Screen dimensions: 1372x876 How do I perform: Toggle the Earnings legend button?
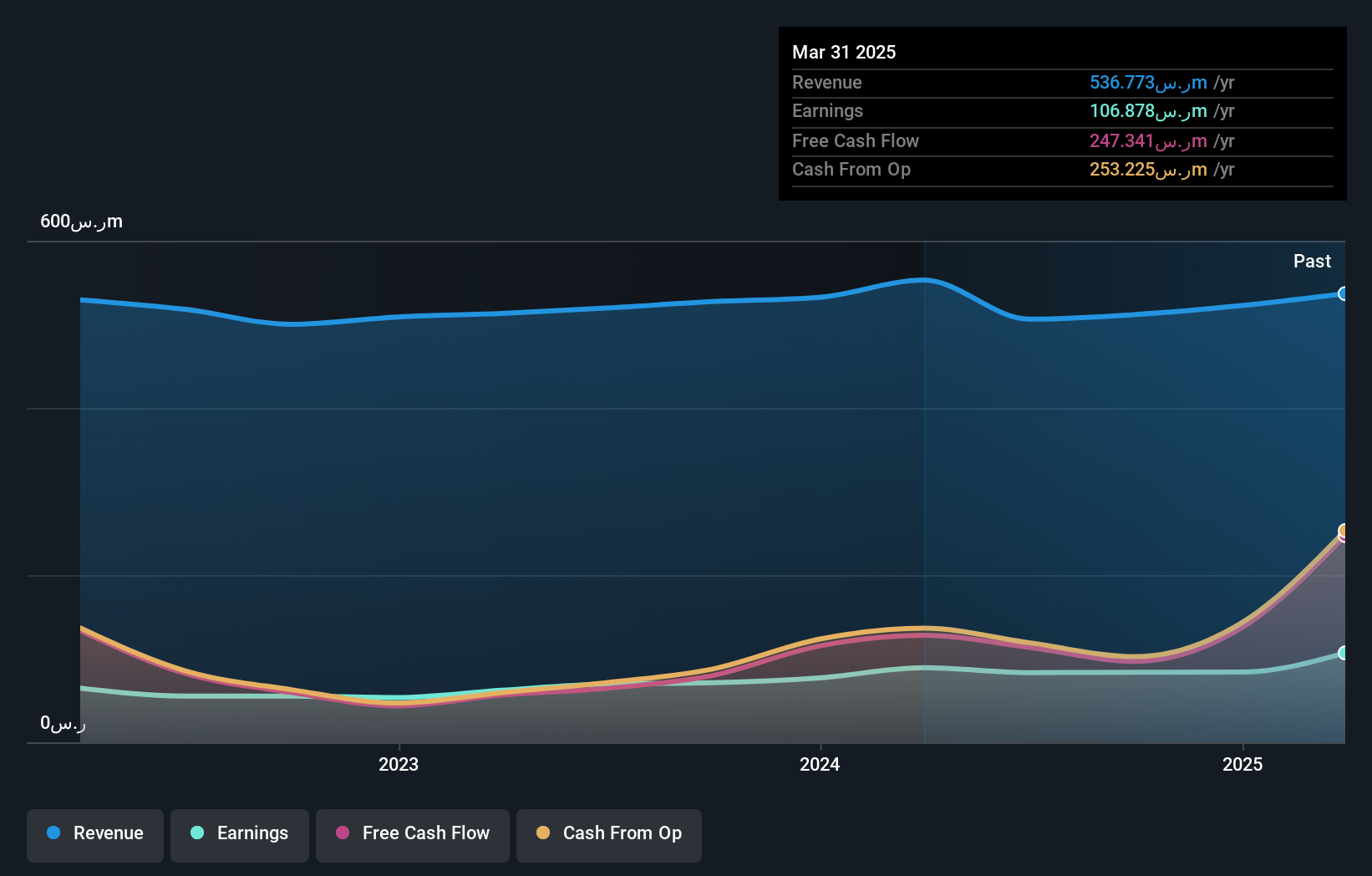240,835
